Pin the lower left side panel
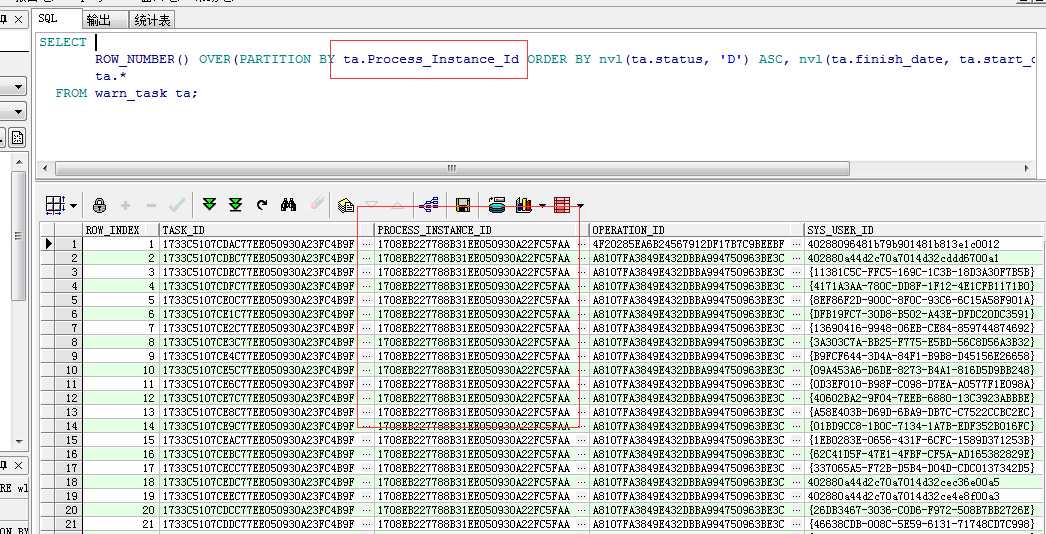Viewport: 1046px width, 534px height. (x=4, y=465)
